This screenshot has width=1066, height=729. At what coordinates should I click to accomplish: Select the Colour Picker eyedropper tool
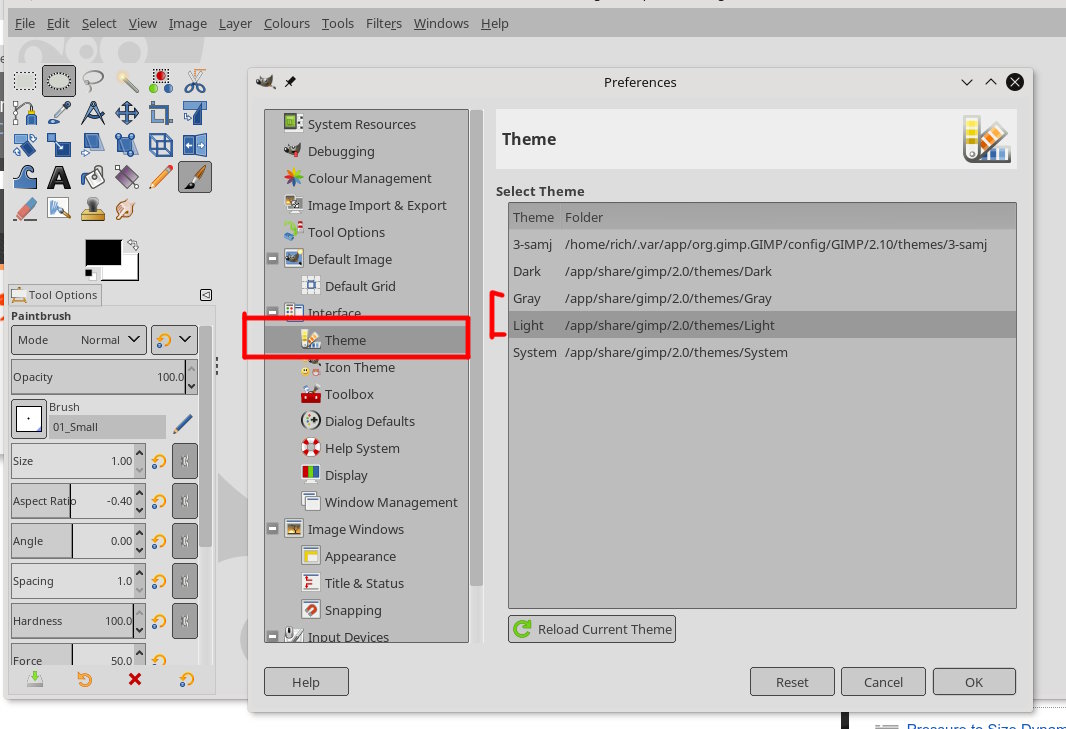[x=59, y=113]
